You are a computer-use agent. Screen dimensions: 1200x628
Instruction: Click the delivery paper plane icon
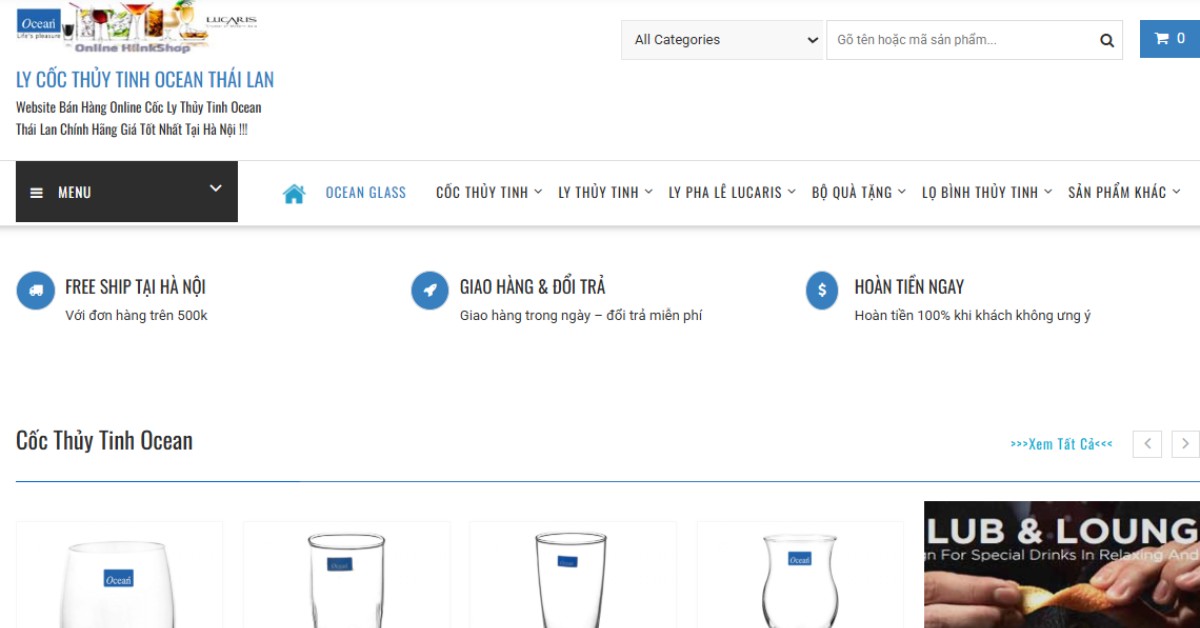point(430,291)
